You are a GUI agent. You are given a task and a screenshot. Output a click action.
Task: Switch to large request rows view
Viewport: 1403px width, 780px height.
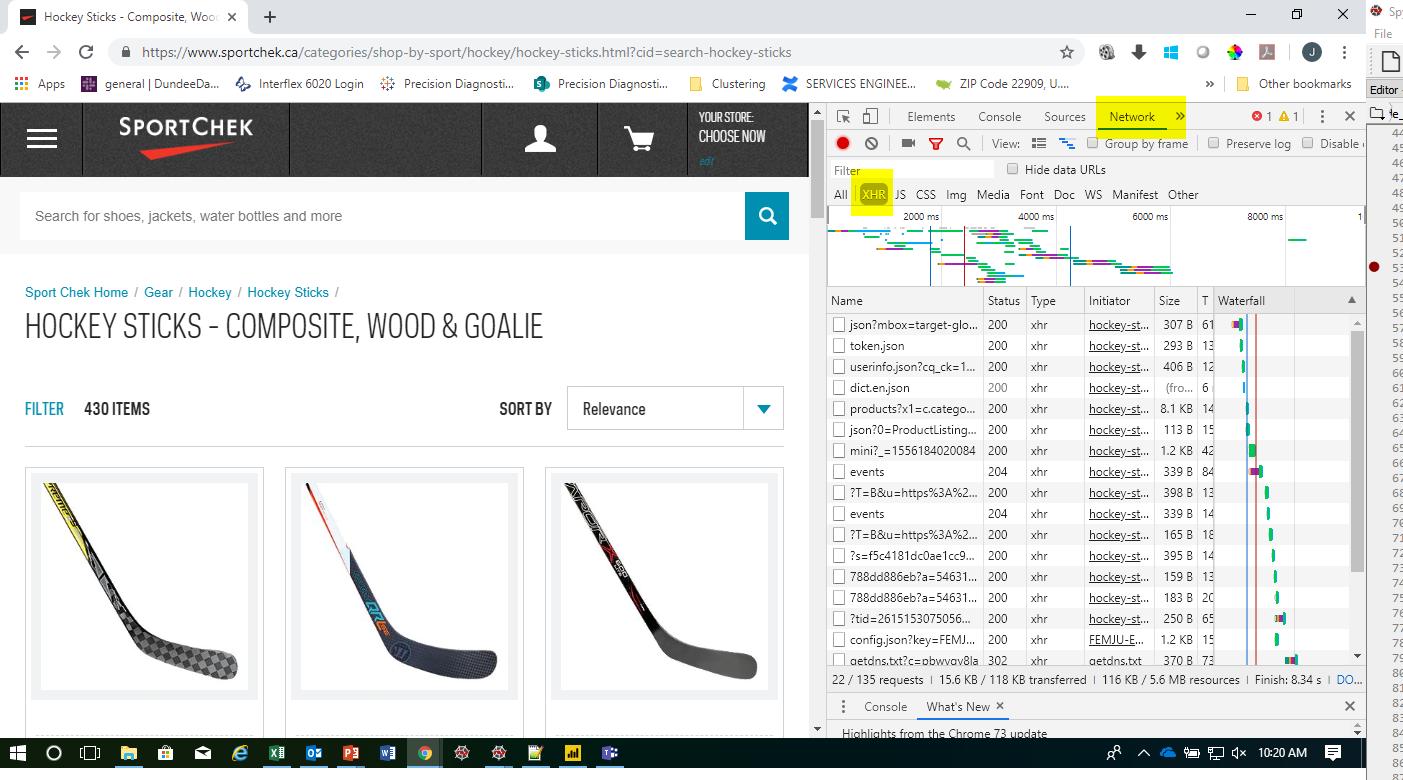[1039, 144]
